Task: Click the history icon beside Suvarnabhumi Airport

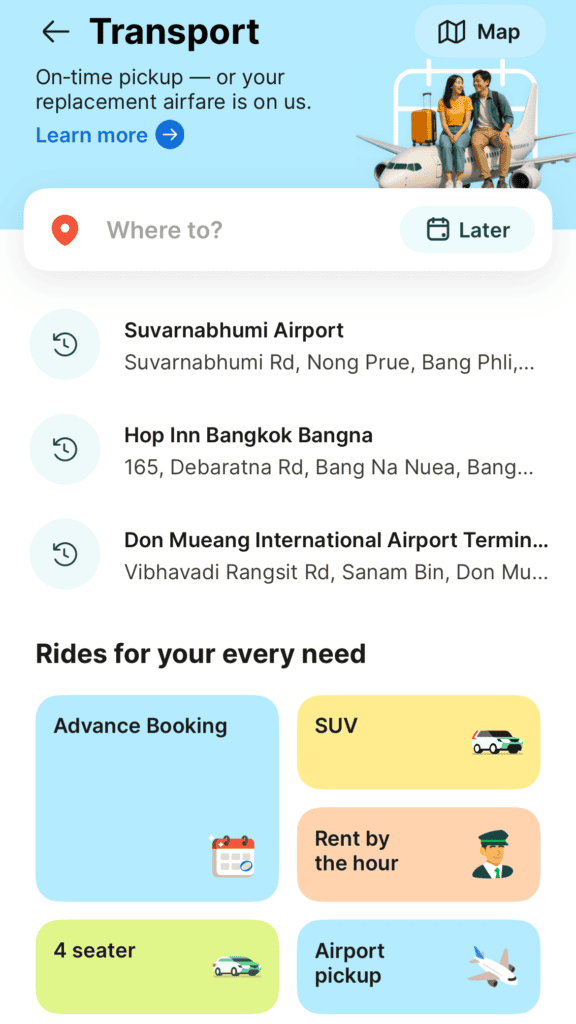Action: point(64,344)
